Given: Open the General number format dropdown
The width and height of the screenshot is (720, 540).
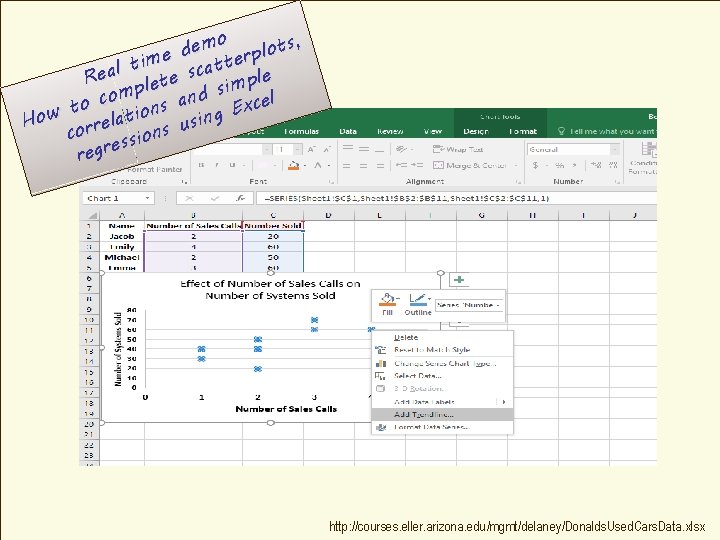Looking at the screenshot, I should (614, 149).
